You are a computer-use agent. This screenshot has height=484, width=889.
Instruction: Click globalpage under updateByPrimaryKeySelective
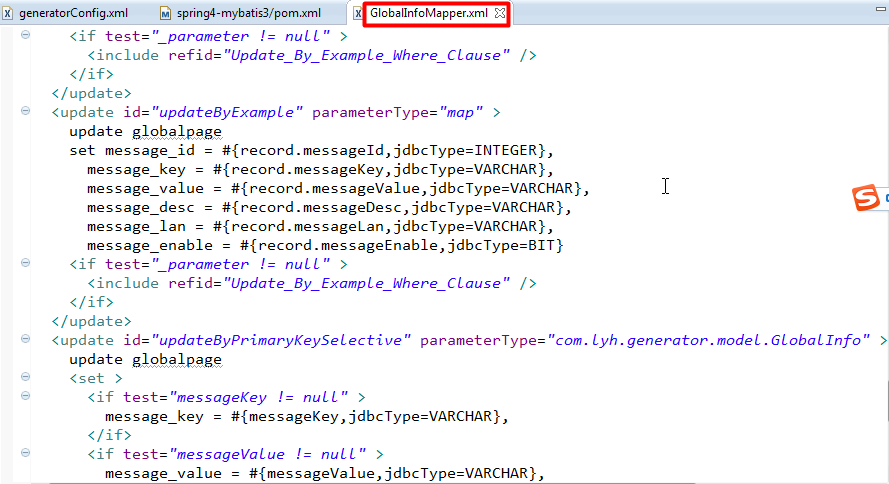click(x=177, y=359)
